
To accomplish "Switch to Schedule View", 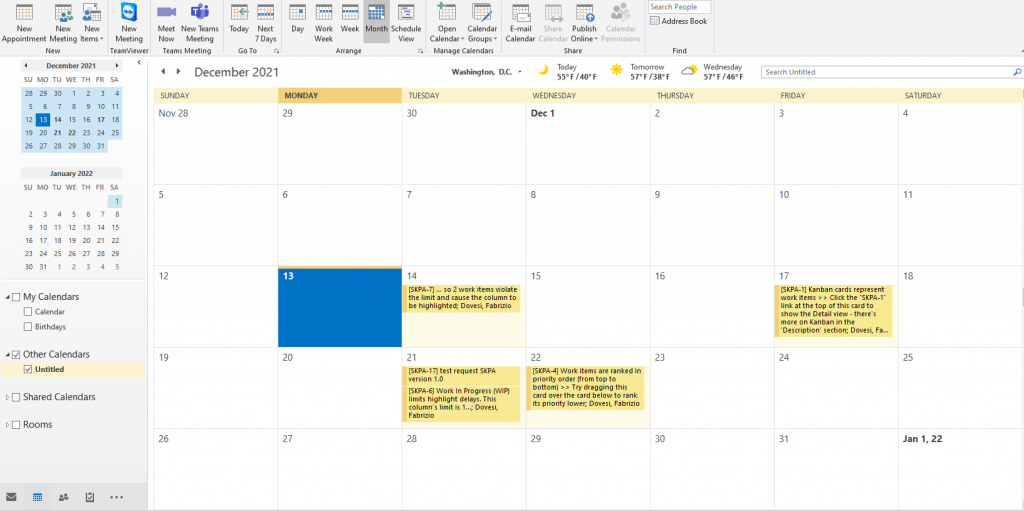I will click(x=406, y=24).
